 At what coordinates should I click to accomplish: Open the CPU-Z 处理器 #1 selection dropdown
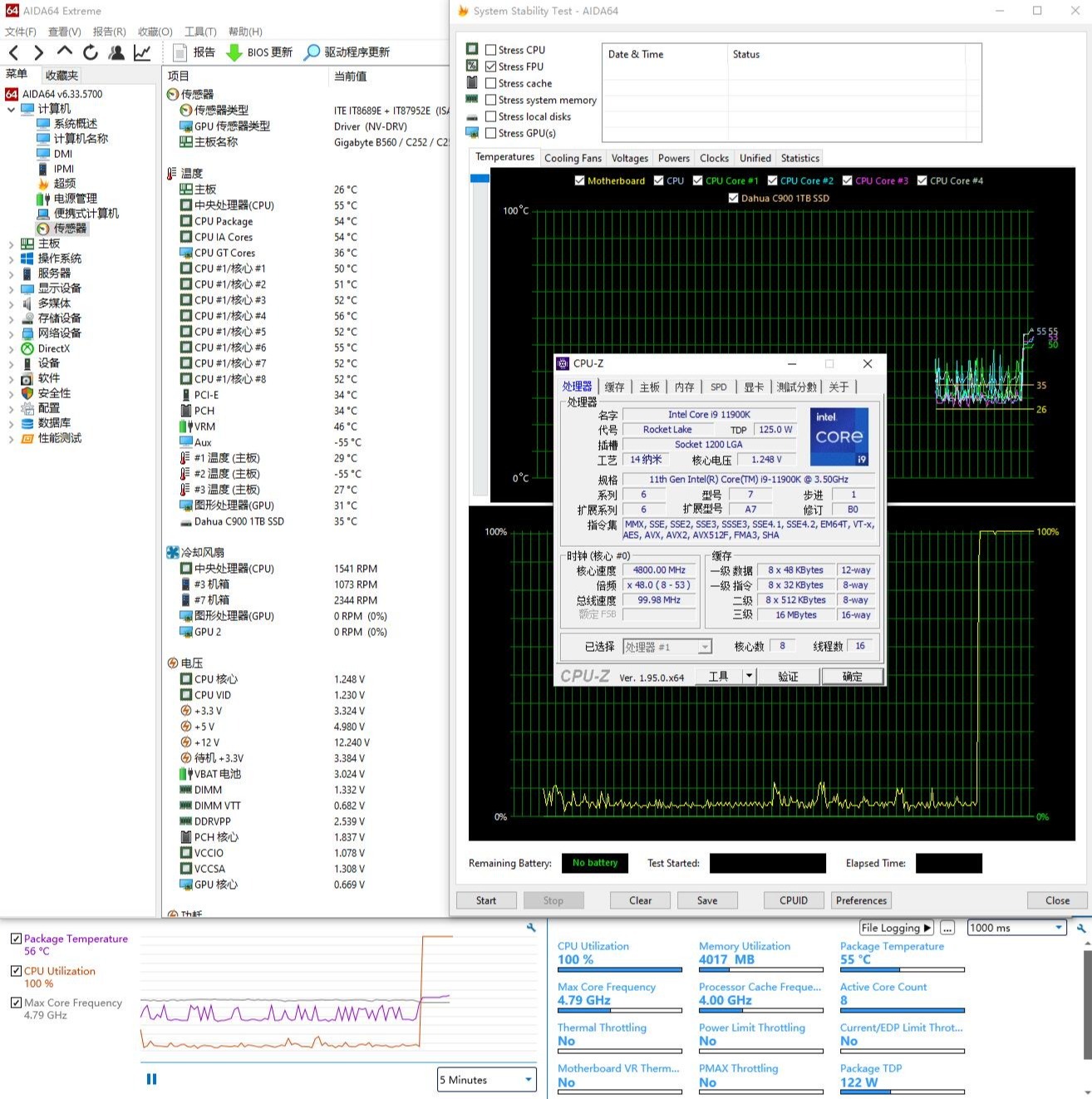pos(667,647)
